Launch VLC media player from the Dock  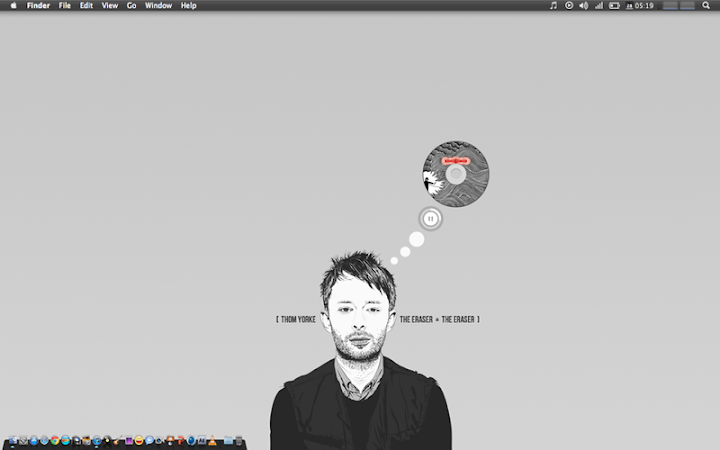tap(212, 440)
